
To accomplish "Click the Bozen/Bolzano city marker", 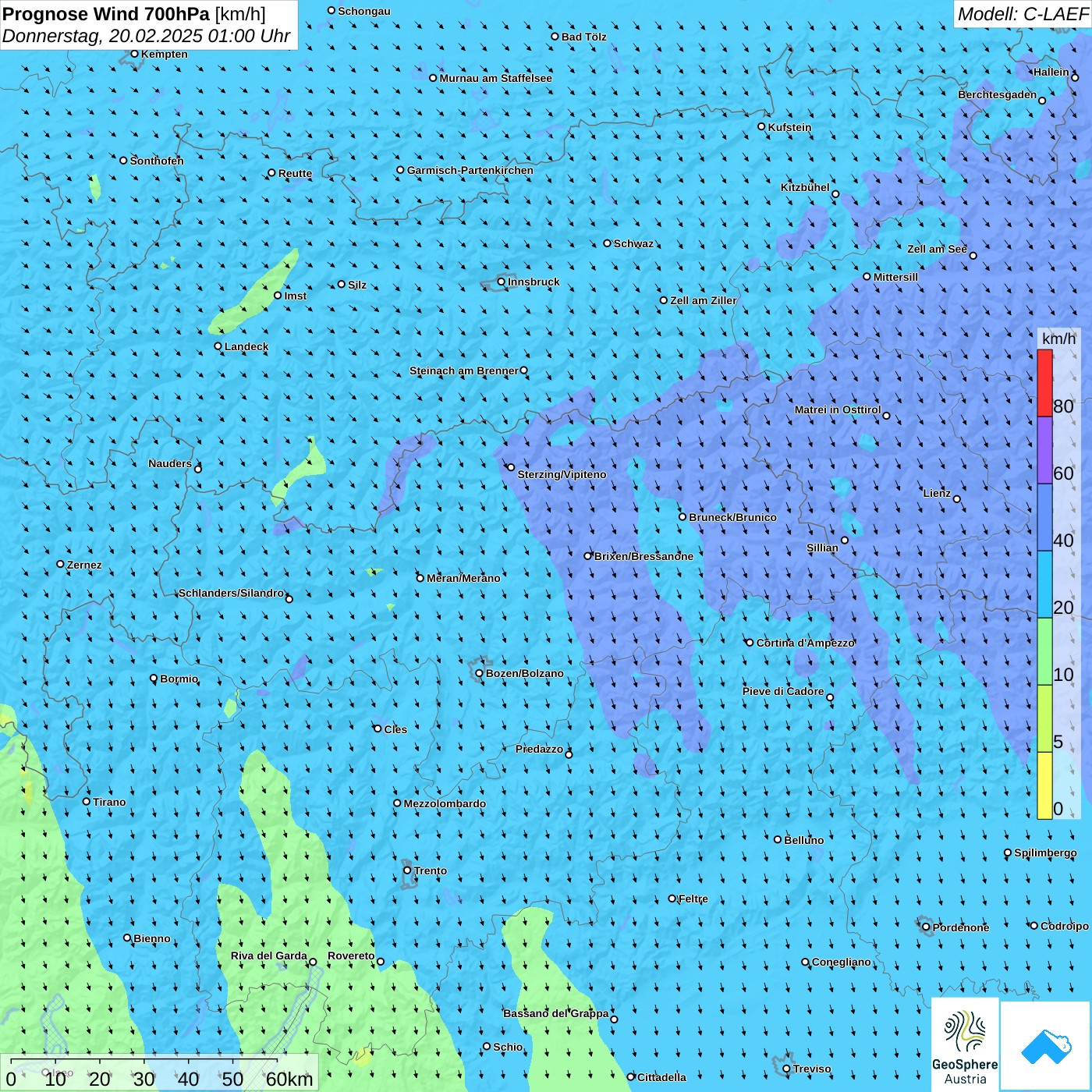I will point(480,673).
